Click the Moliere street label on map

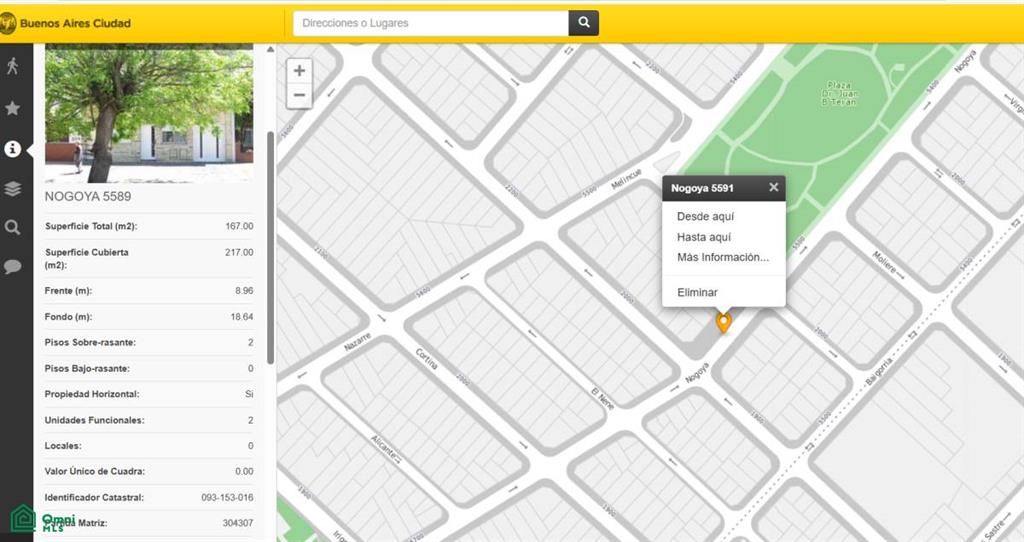886,264
